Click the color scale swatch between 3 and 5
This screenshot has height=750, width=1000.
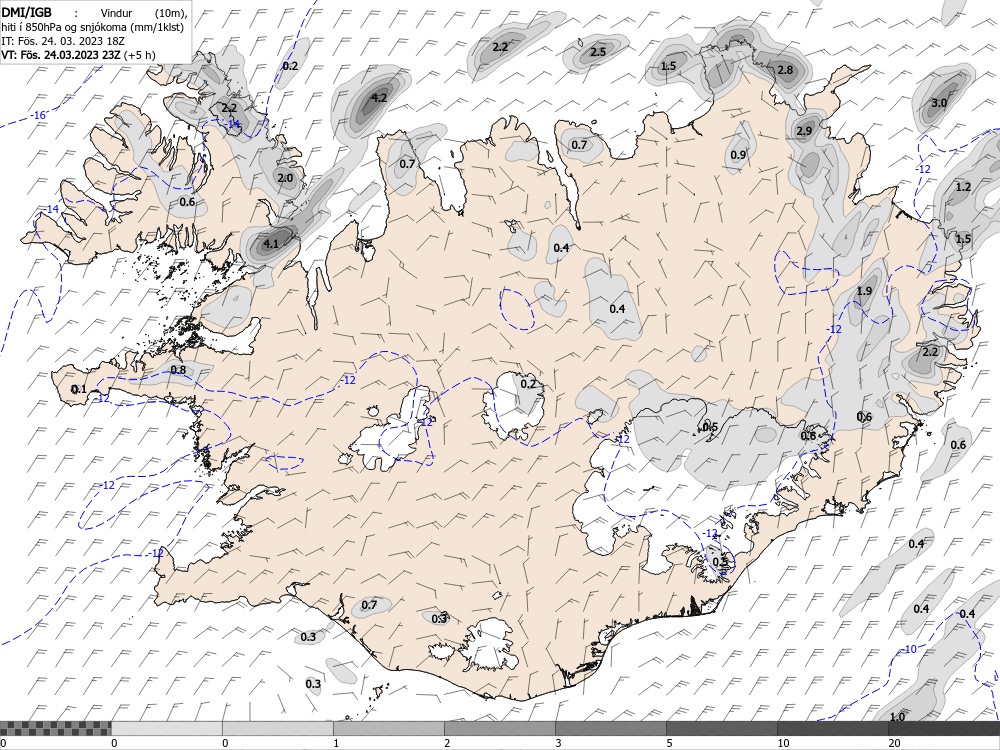(x=610, y=728)
